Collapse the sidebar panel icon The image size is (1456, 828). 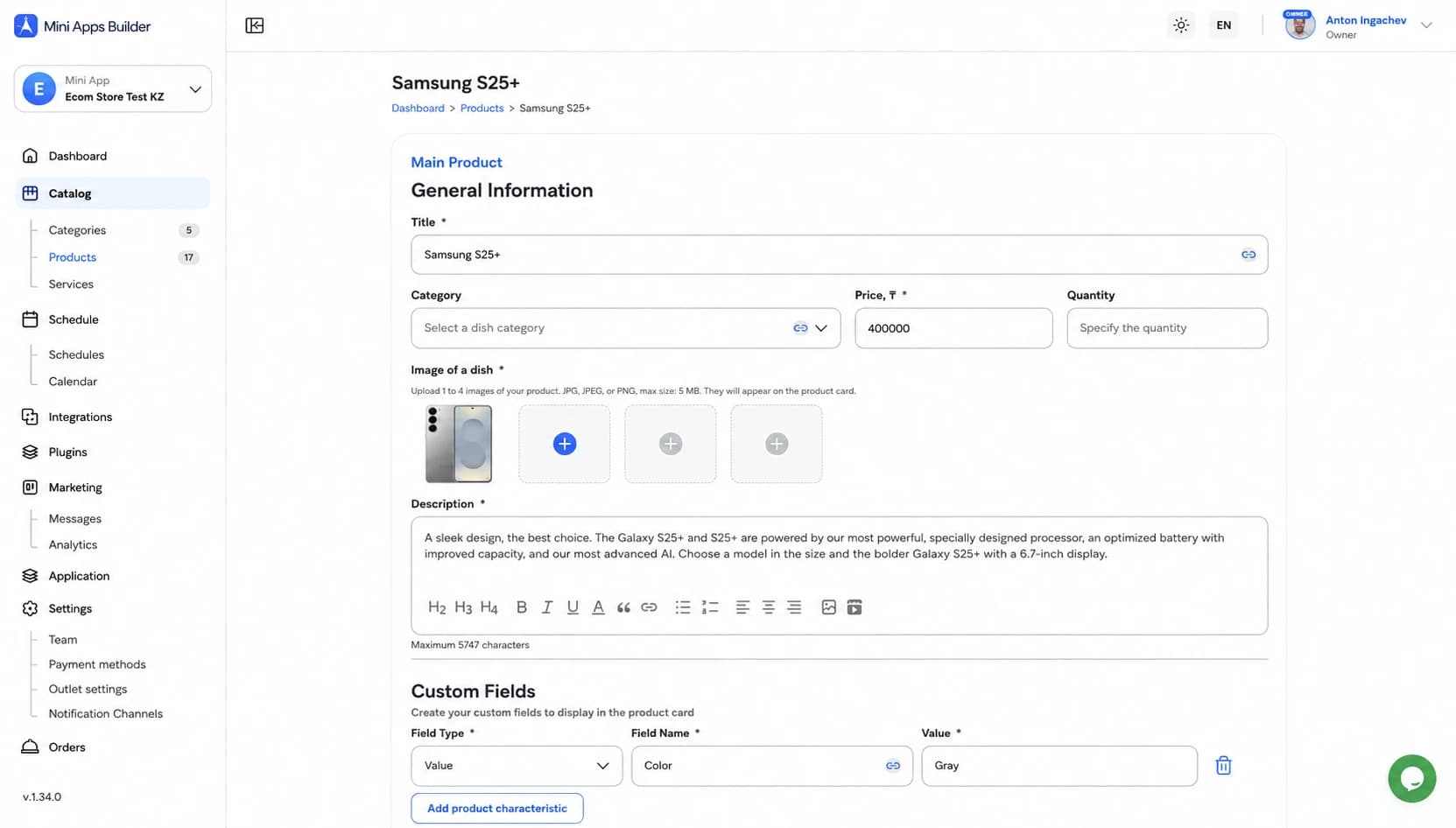(x=255, y=25)
